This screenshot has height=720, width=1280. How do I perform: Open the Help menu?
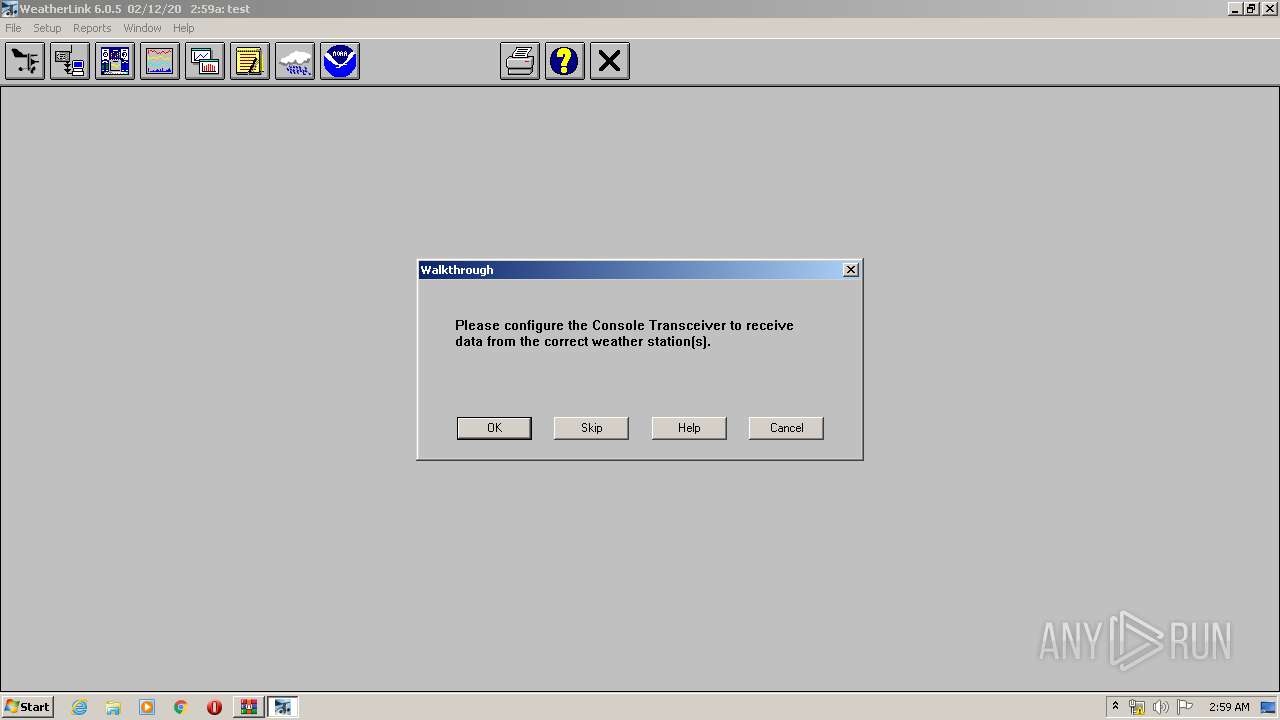pyautogui.click(x=184, y=28)
